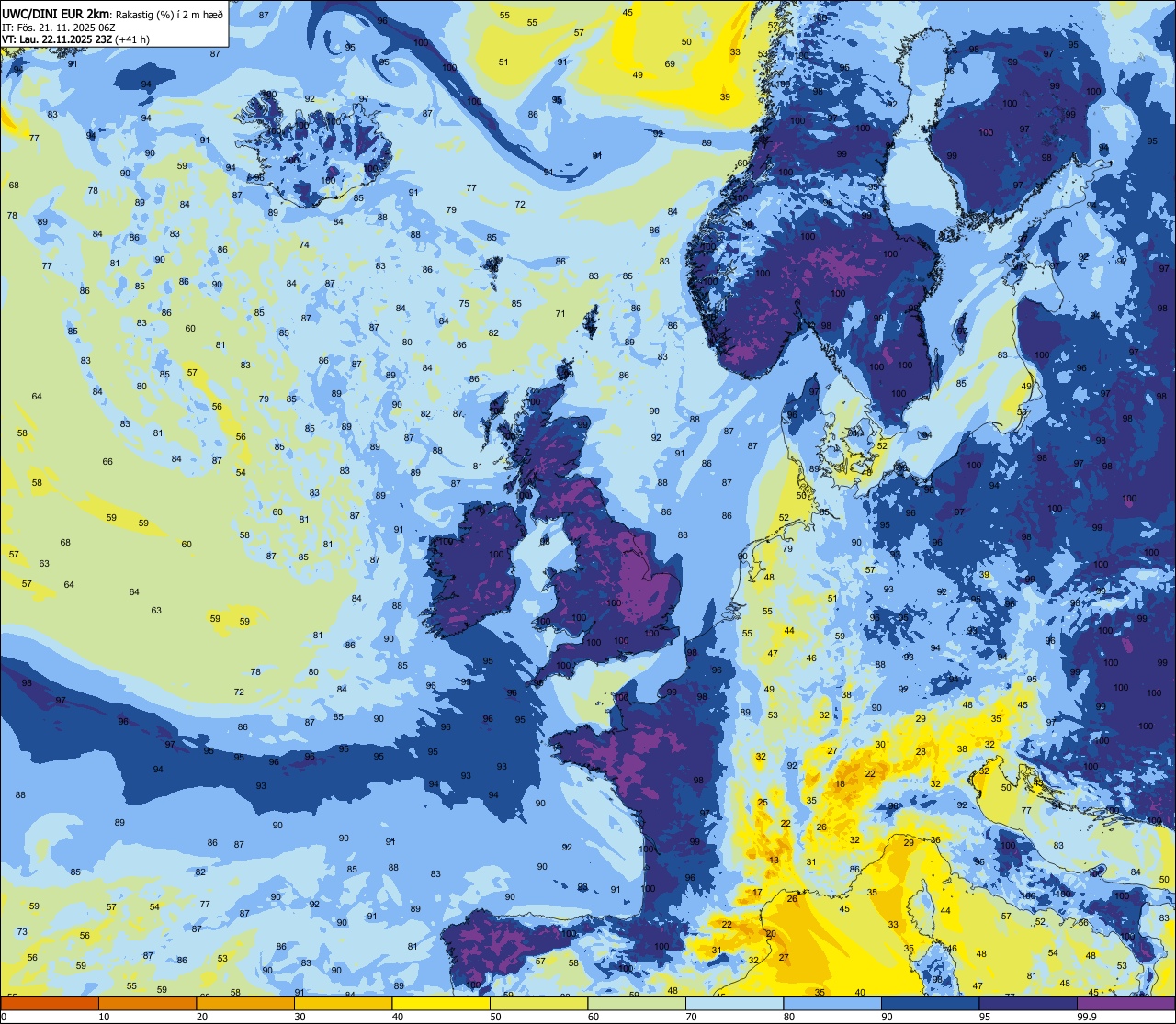The image size is (1176, 1024).
Task: Click the 10–20% orange legend swatch
Action: pos(147,1003)
